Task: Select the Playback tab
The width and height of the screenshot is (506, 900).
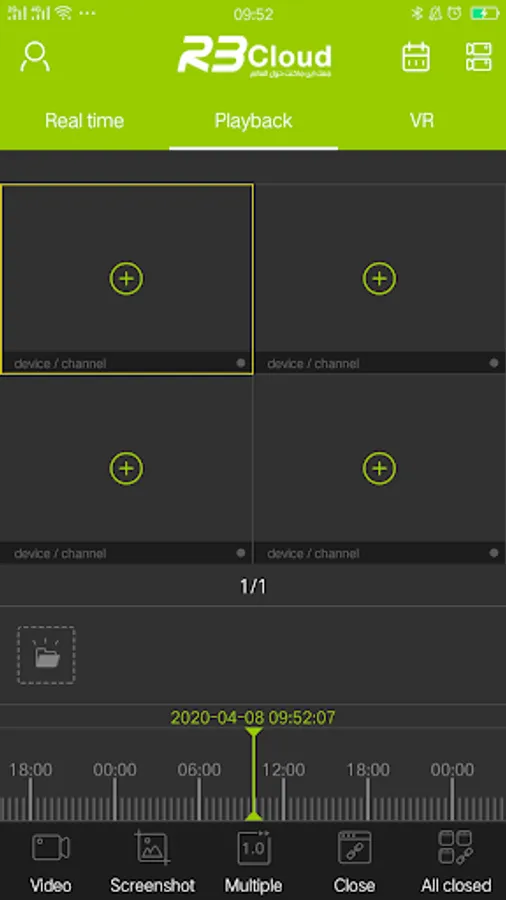Action: coord(253,121)
